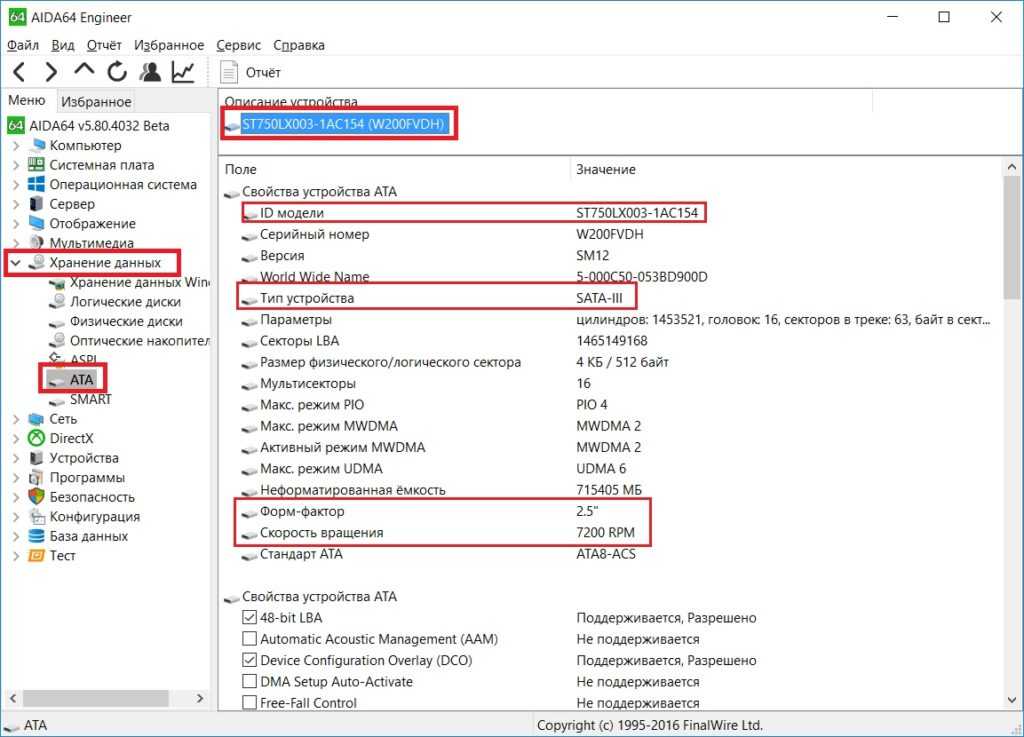Refresh the current page
The height and width of the screenshot is (737, 1024).
[x=117, y=72]
